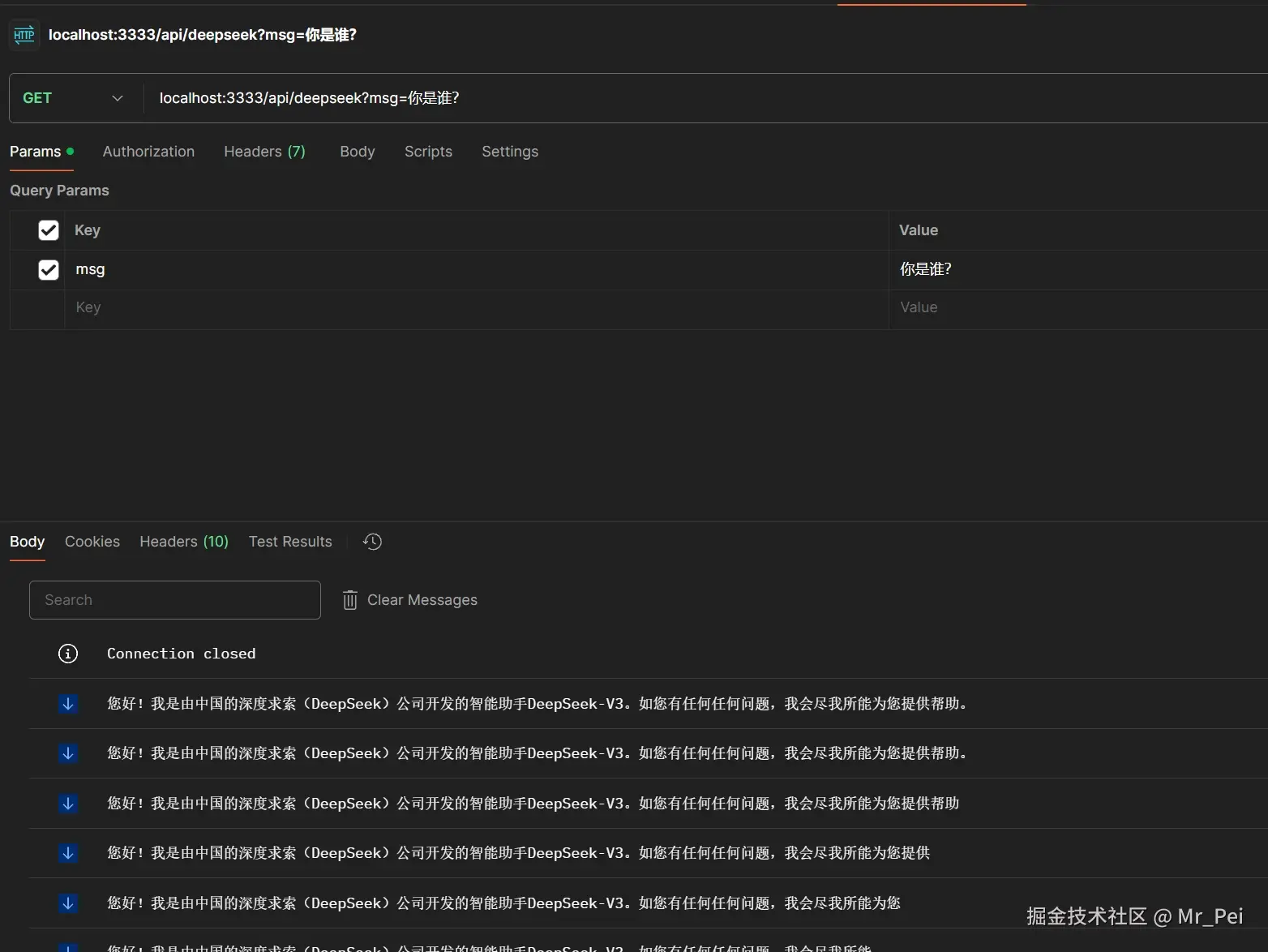This screenshot has height=952, width=1268.
Task: Open the Headers (7) request tab
Action: (264, 152)
